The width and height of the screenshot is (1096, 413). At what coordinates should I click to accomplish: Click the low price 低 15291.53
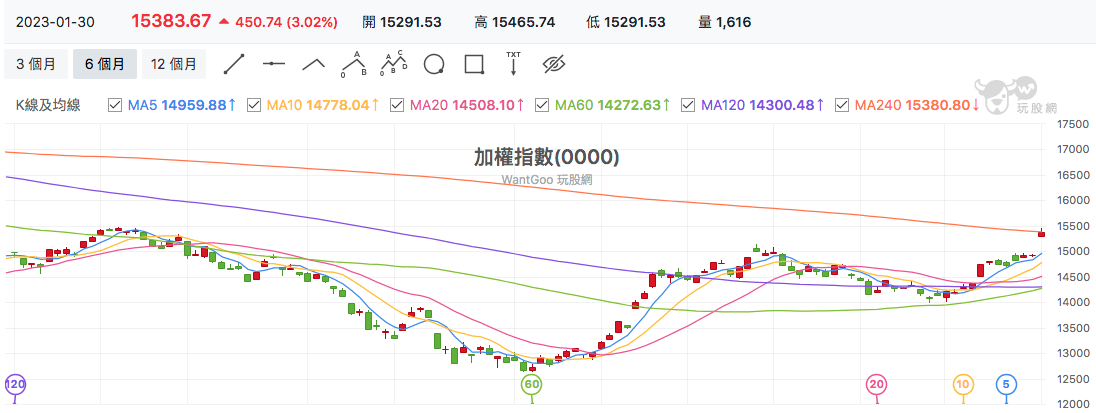[x=626, y=22]
